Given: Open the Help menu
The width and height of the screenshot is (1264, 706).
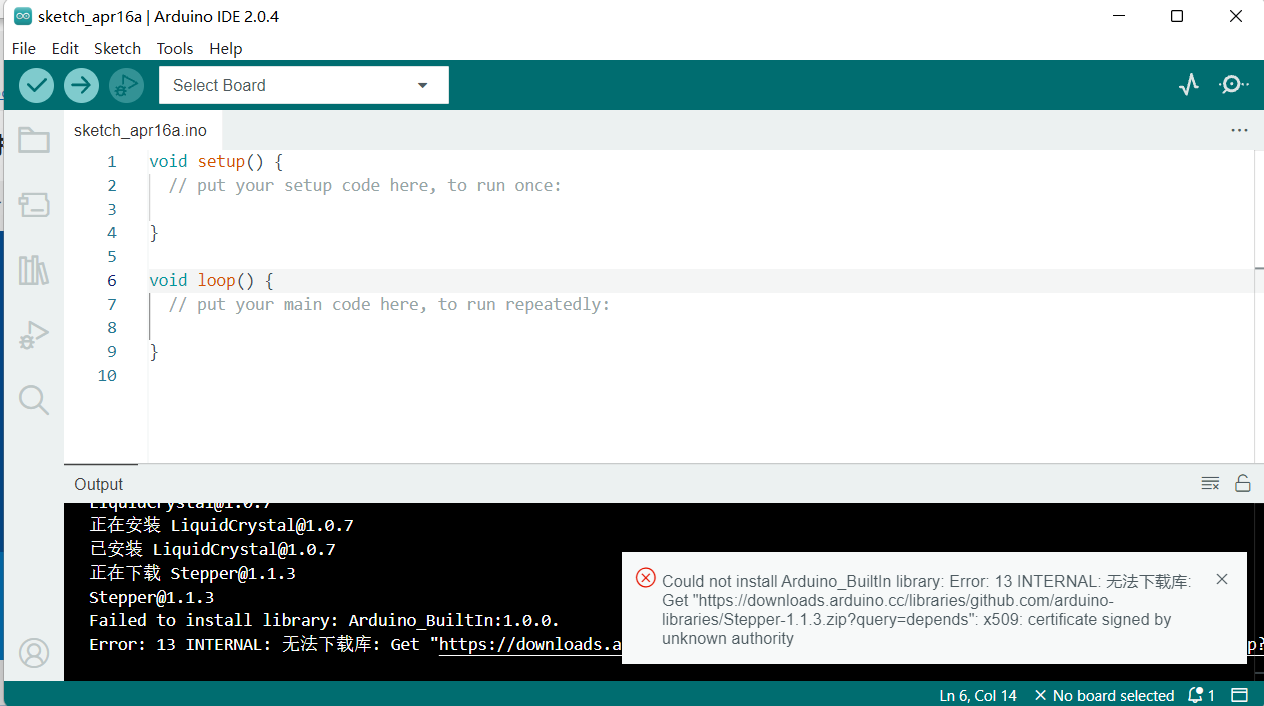Looking at the screenshot, I should click(226, 48).
